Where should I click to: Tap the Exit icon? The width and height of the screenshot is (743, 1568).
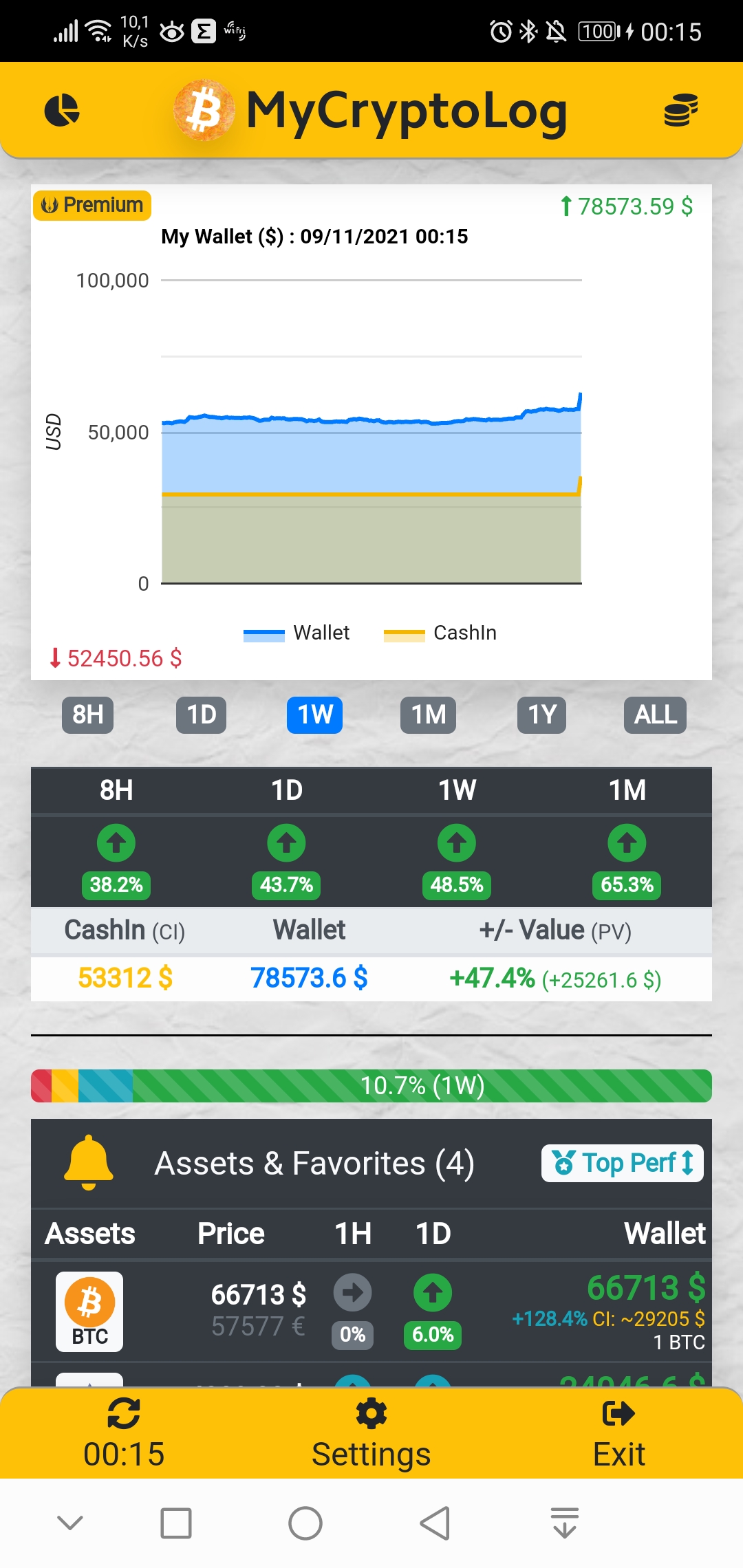coord(618,1414)
